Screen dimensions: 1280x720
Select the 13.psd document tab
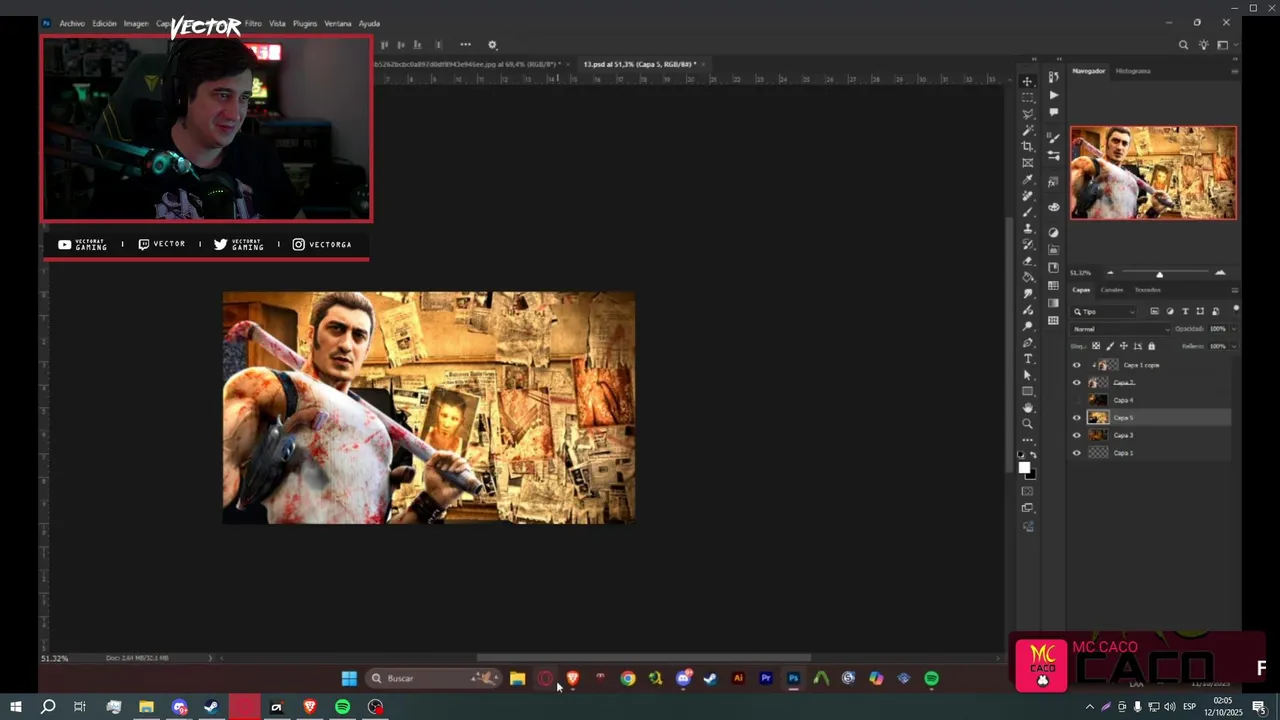(640, 64)
